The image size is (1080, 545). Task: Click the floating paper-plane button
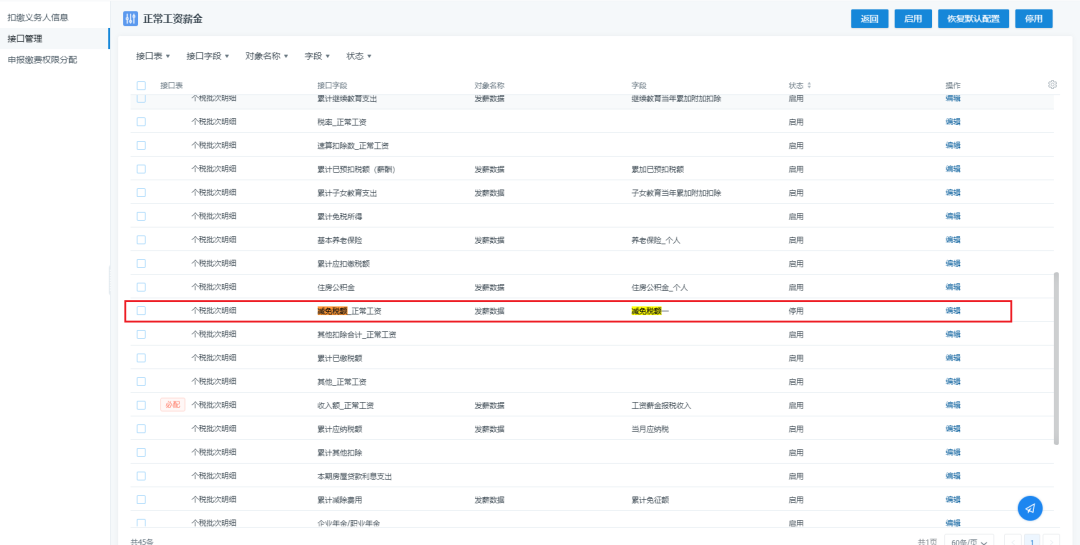point(1030,508)
